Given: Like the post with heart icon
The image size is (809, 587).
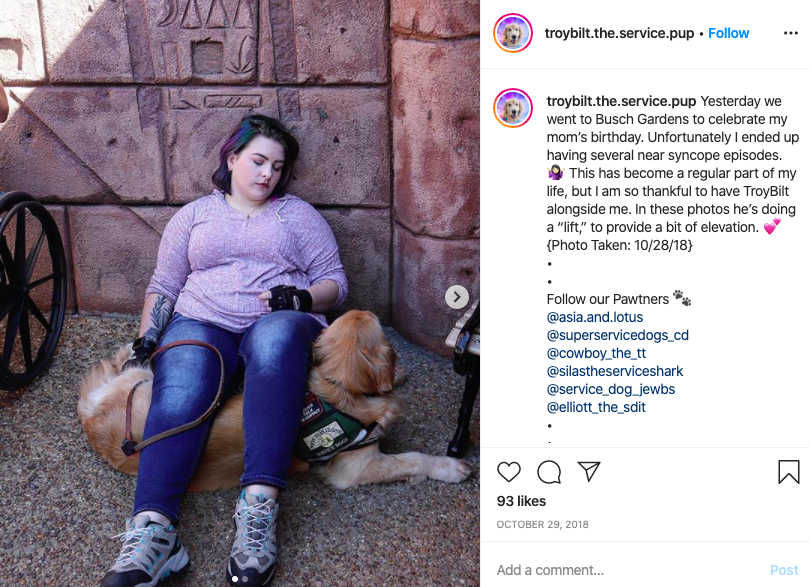Looking at the screenshot, I should click(509, 471).
